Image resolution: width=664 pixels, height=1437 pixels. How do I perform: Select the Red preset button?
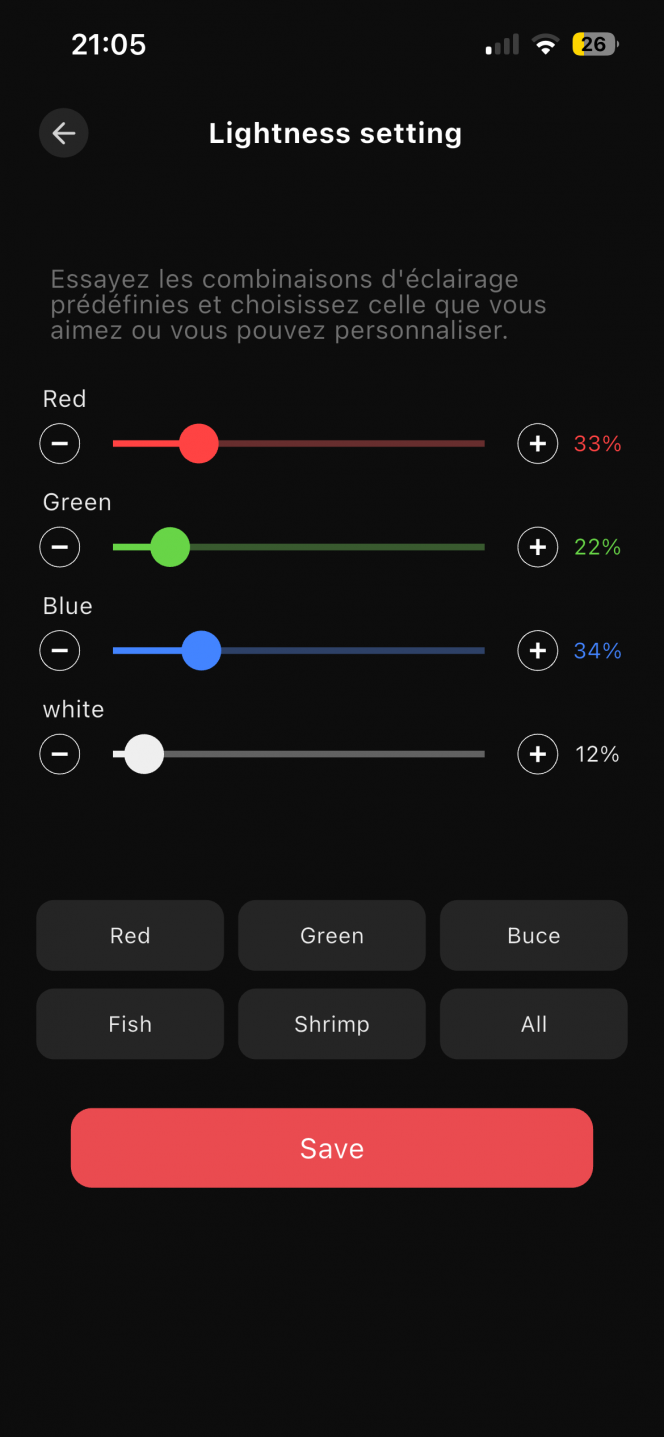point(130,936)
